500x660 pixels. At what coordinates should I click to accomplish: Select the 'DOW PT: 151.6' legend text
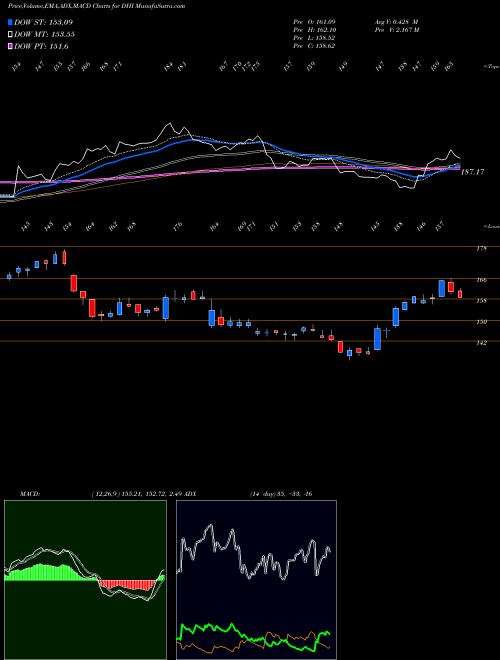point(41,47)
